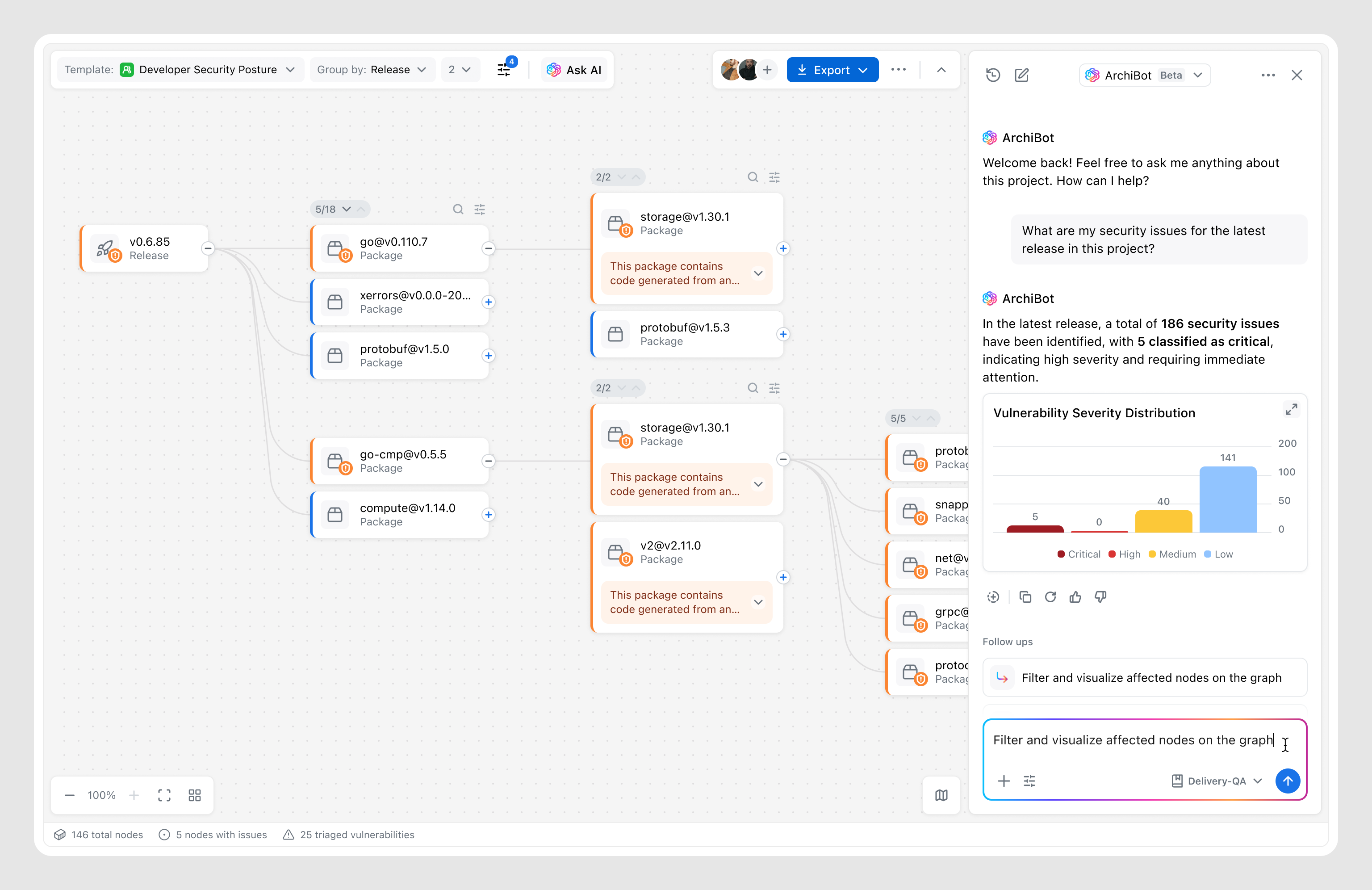Click the Ask AI button

[x=574, y=70]
